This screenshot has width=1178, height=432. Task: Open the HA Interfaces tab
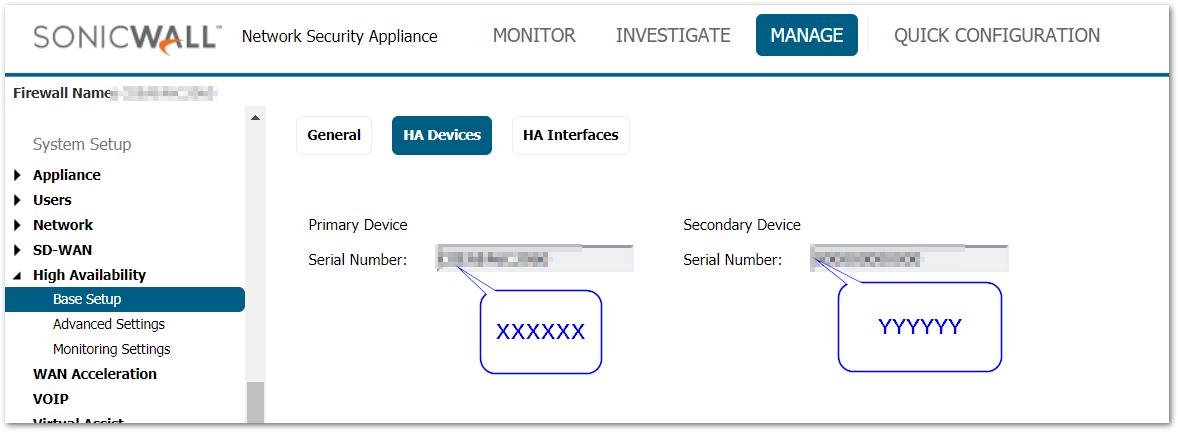pos(570,135)
